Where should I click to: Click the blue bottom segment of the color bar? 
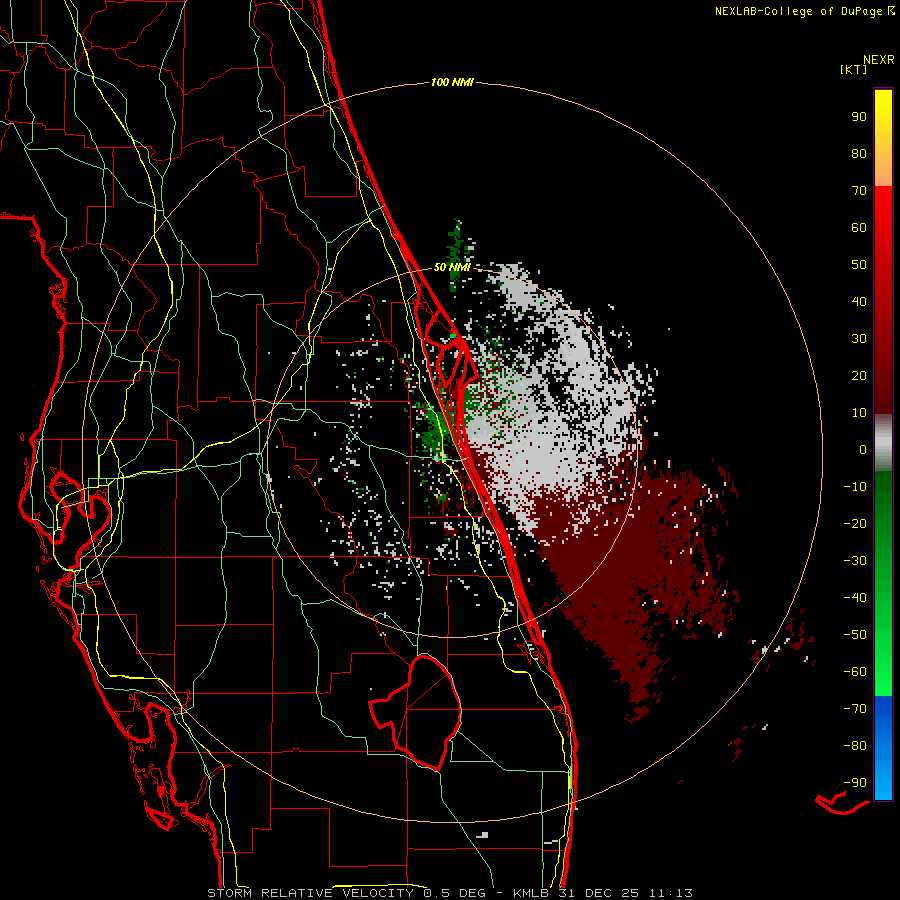pos(883,748)
